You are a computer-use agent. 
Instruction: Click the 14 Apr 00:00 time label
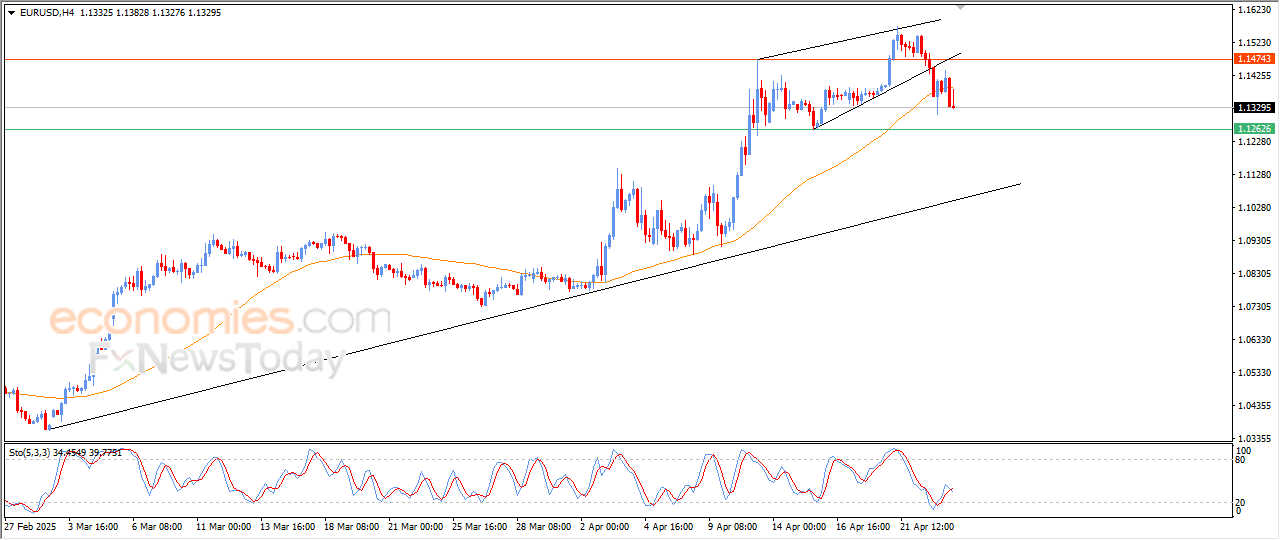[x=800, y=525]
